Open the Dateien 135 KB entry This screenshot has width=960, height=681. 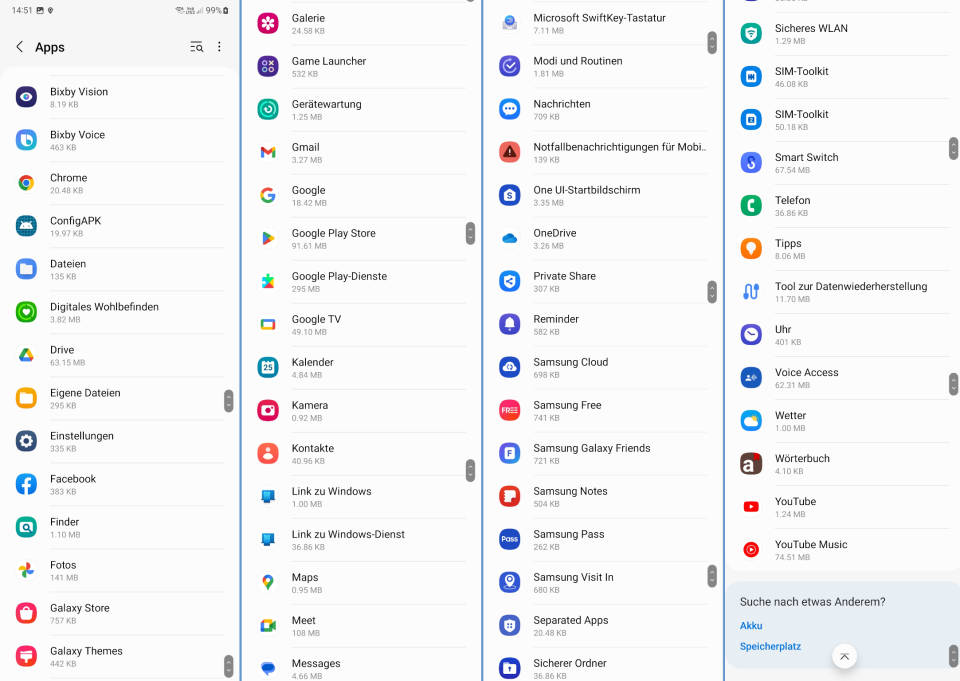120,269
